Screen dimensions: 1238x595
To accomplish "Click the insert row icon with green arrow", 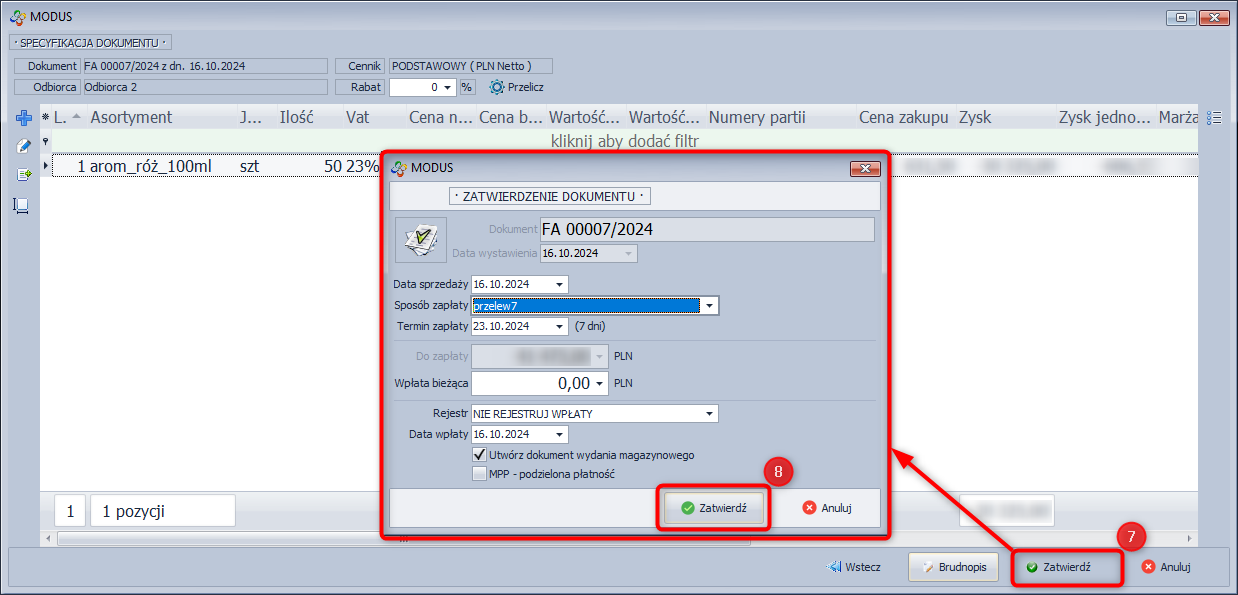I will tap(23, 175).
